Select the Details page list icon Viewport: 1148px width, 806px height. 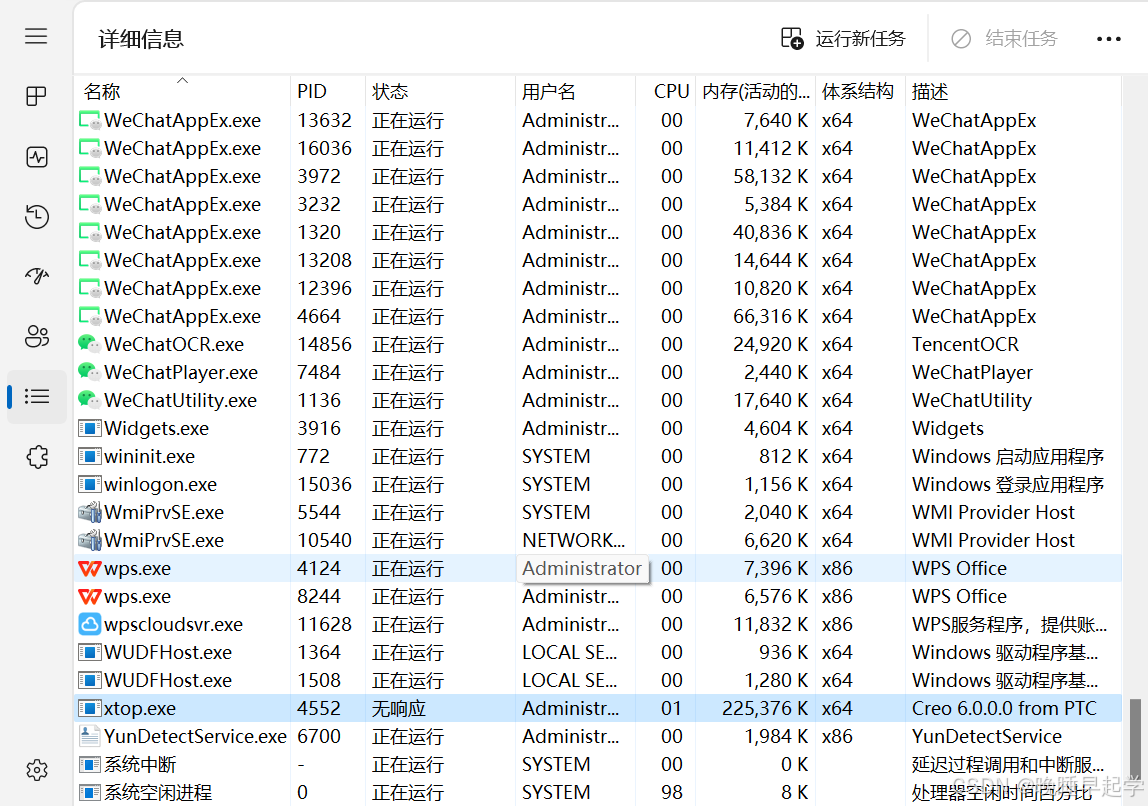coord(37,396)
